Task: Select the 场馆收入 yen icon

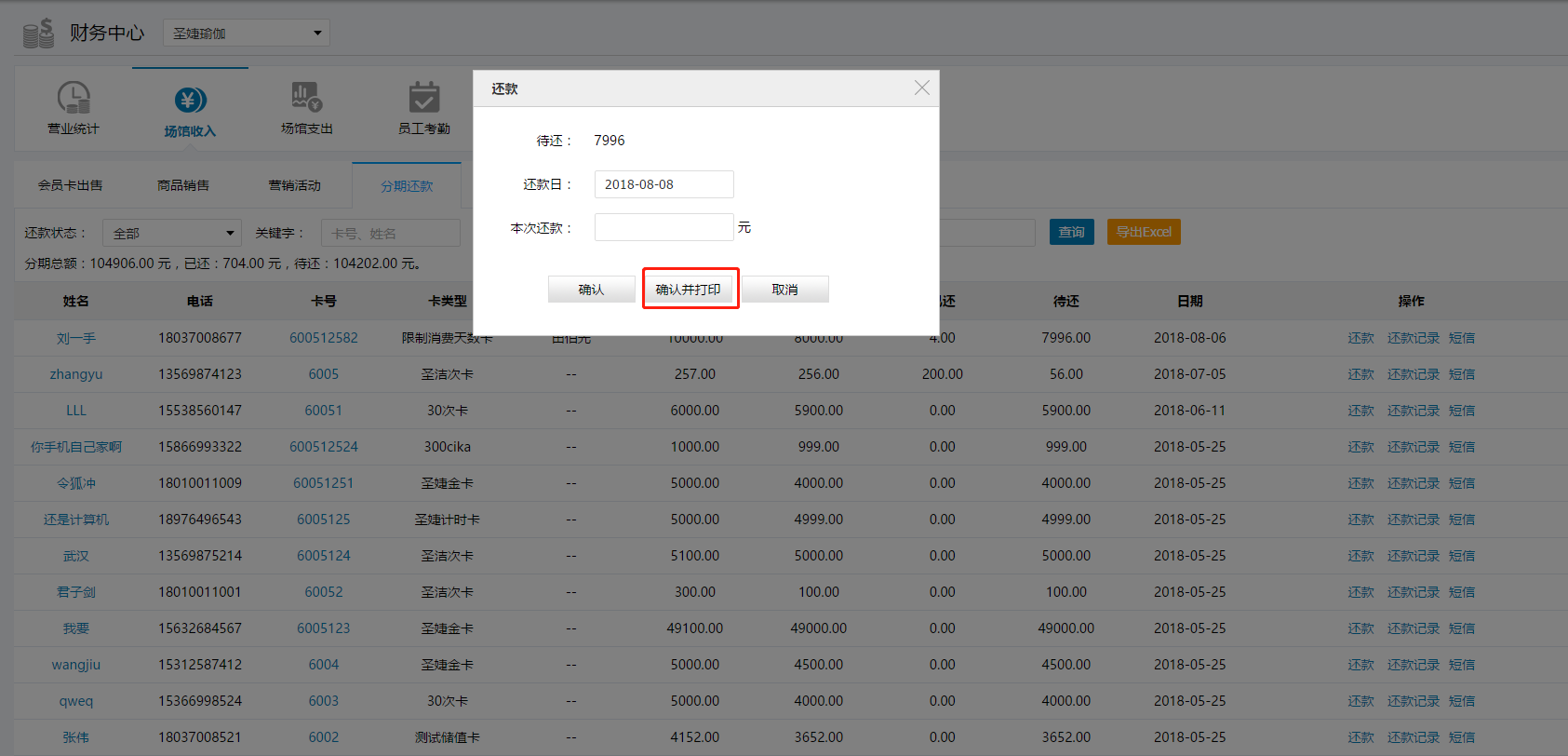Action: 190,100
